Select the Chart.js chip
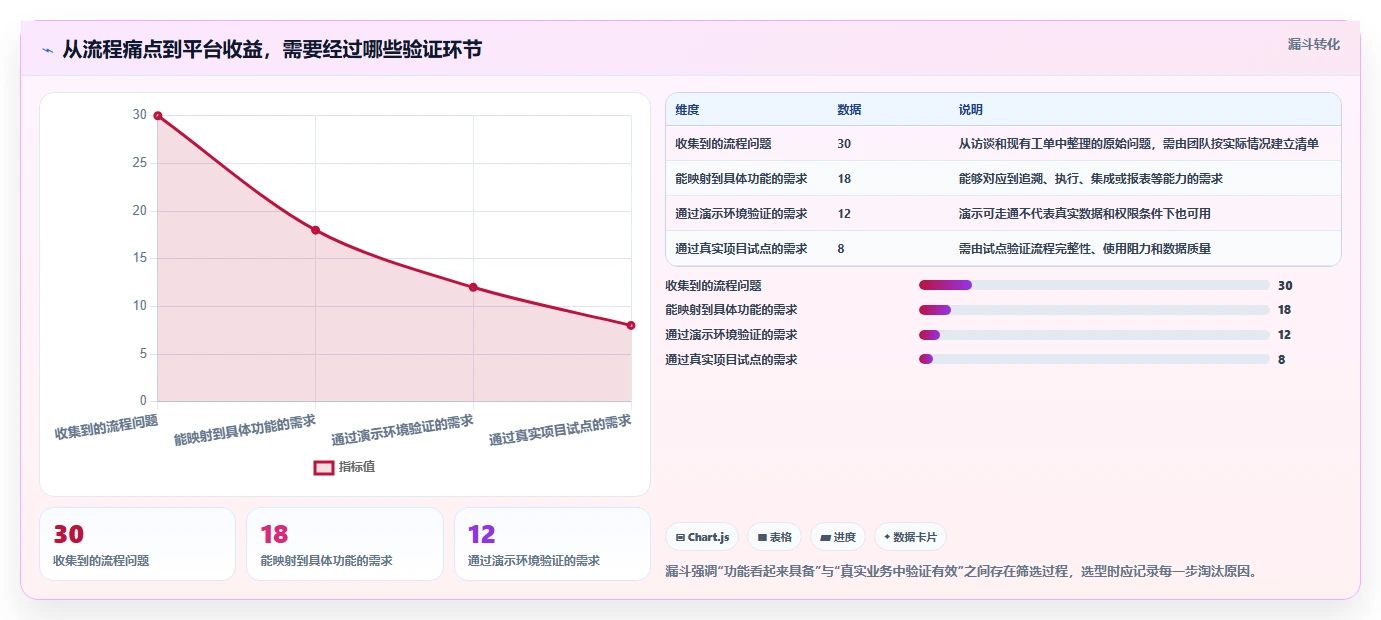 pyautogui.click(x=702, y=537)
